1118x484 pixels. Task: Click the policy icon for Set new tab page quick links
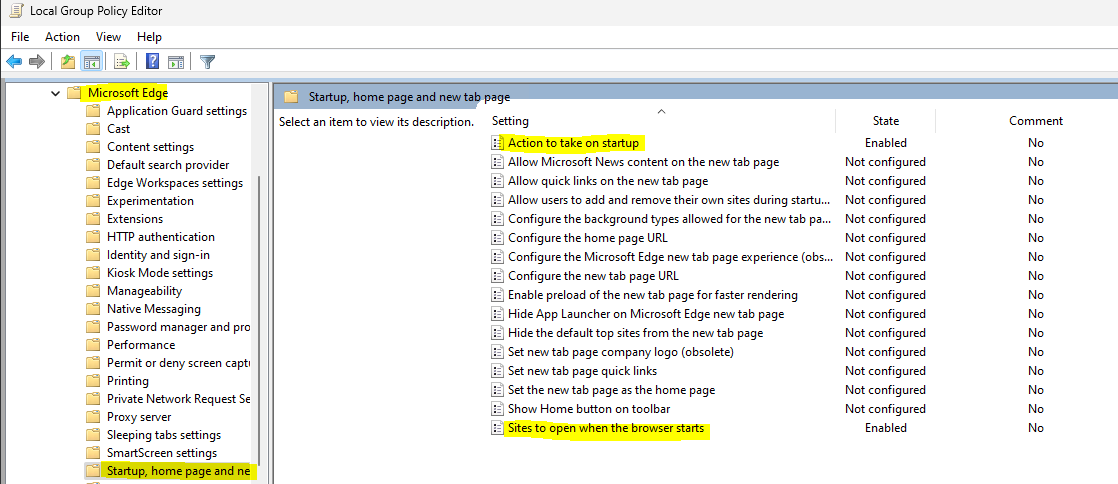click(x=498, y=371)
